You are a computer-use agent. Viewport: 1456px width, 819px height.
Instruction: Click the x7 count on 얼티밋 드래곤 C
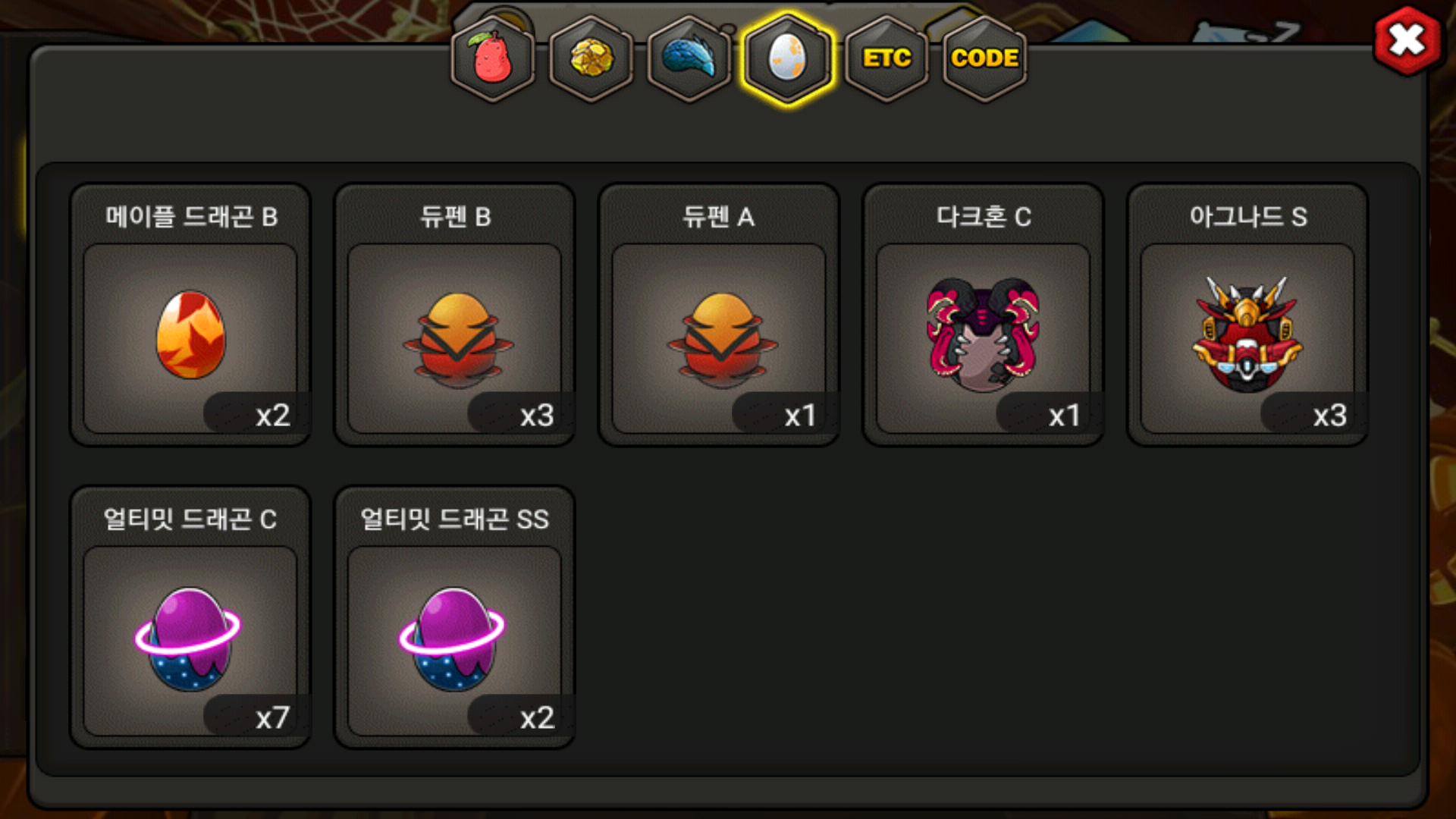[x=272, y=717]
